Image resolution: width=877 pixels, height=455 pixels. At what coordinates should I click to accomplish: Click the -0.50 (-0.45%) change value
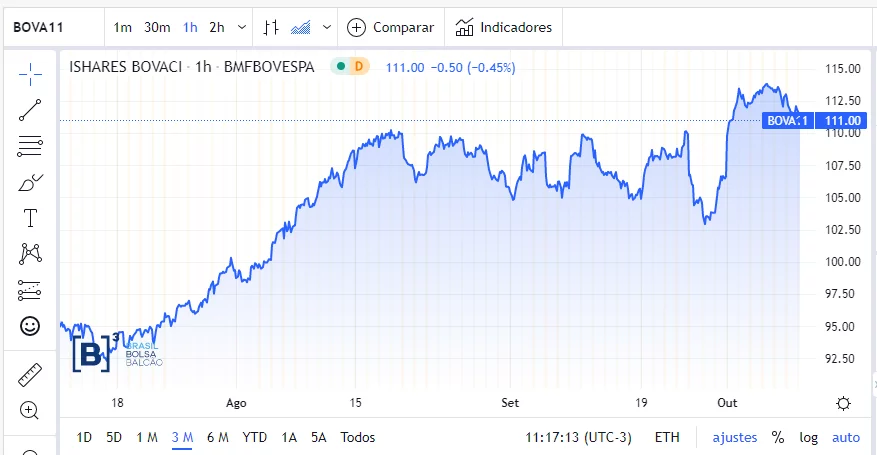tap(473, 68)
